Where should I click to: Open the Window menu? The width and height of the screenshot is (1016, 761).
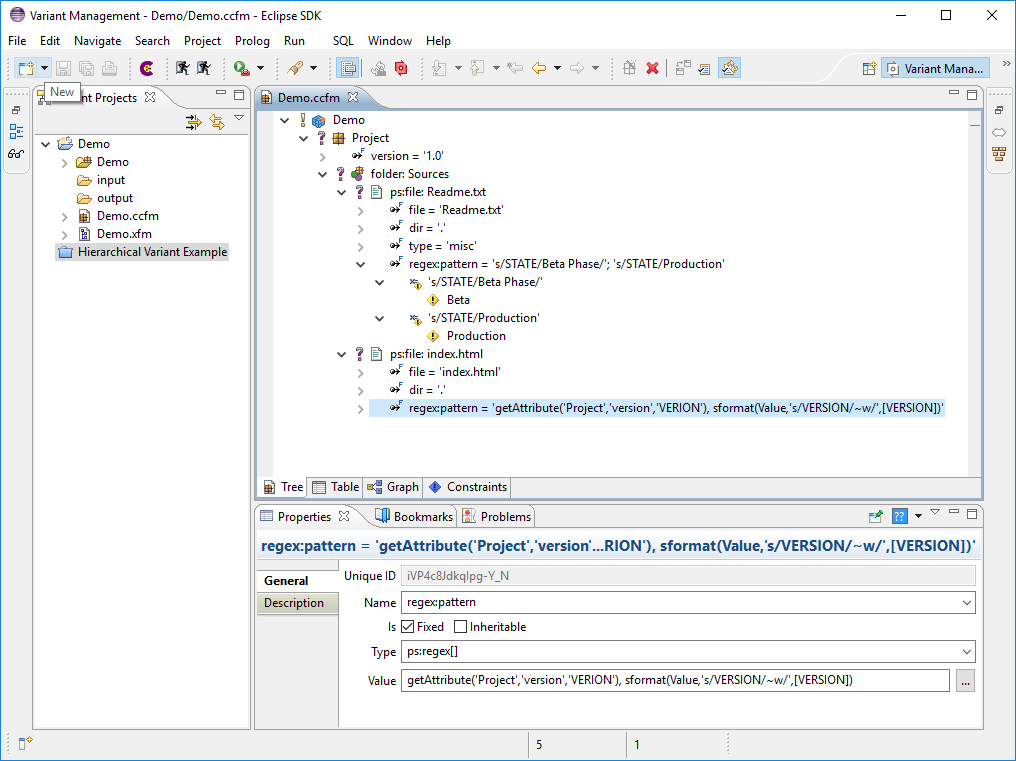389,41
